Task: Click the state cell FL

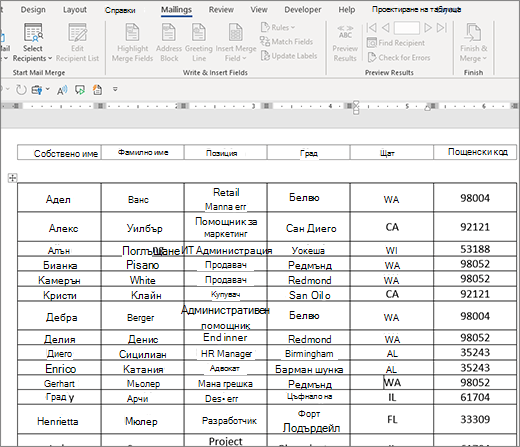Action: click(x=392, y=419)
